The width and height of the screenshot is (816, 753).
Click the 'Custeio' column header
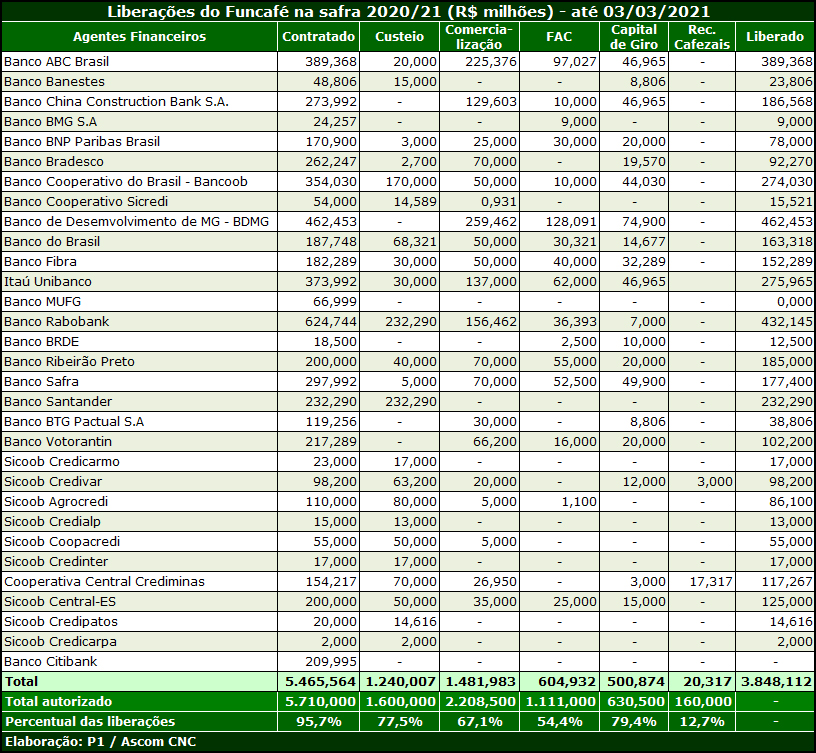point(400,36)
